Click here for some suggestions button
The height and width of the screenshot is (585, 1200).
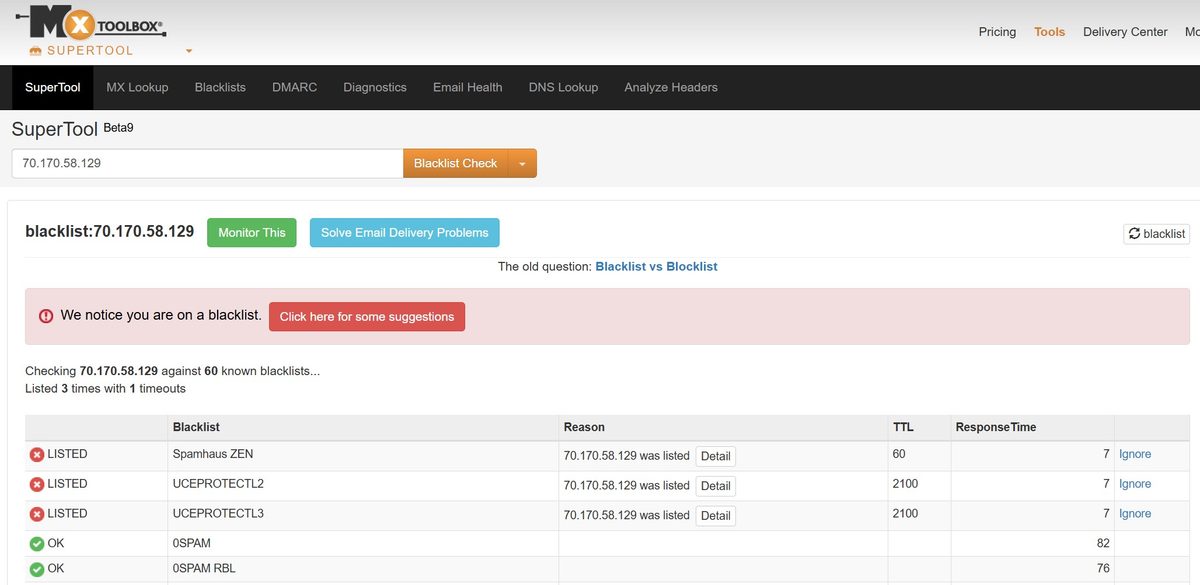click(367, 316)
